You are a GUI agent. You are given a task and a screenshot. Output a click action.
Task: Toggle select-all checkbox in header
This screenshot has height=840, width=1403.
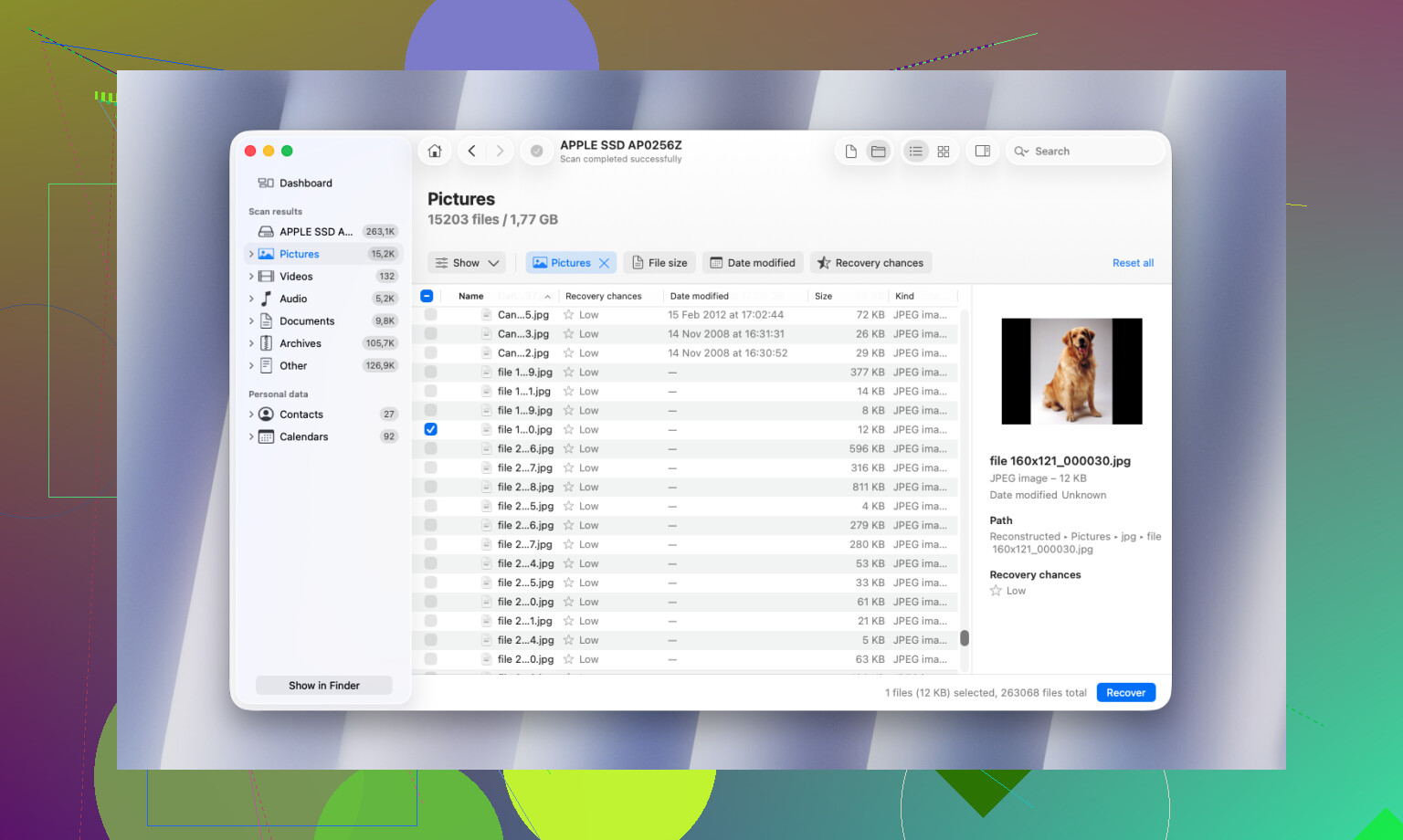(427, 296)
